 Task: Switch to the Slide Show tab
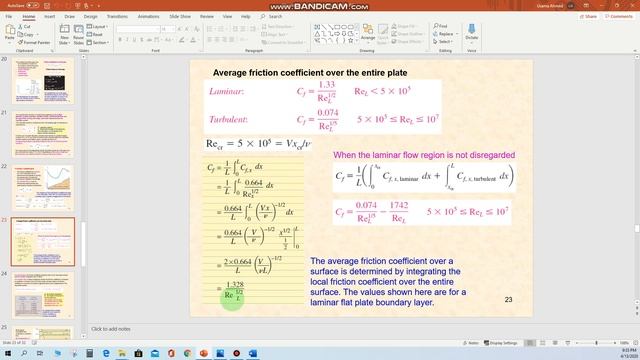pyautogui.click(x=180, y=16)
